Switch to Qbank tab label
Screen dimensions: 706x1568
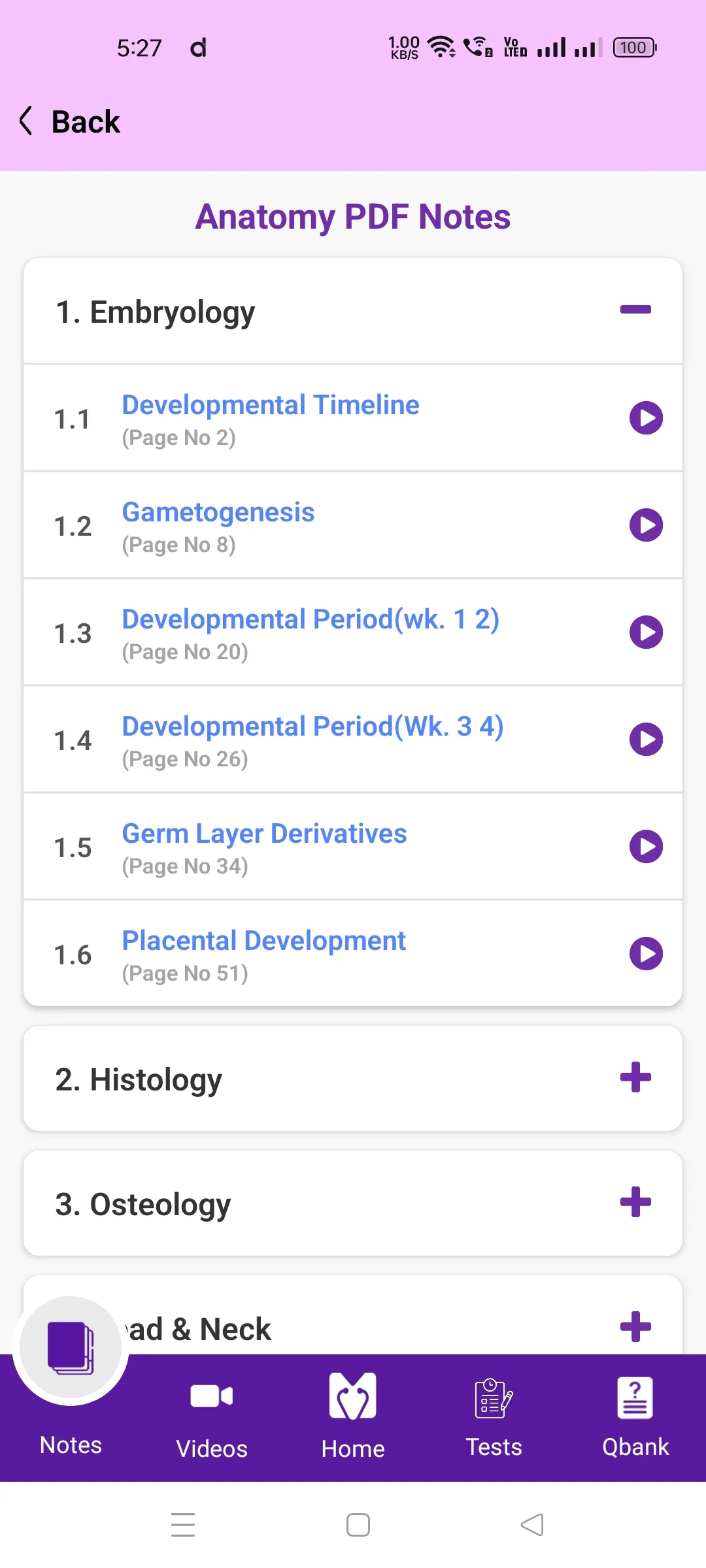(x=635, y=1447)
